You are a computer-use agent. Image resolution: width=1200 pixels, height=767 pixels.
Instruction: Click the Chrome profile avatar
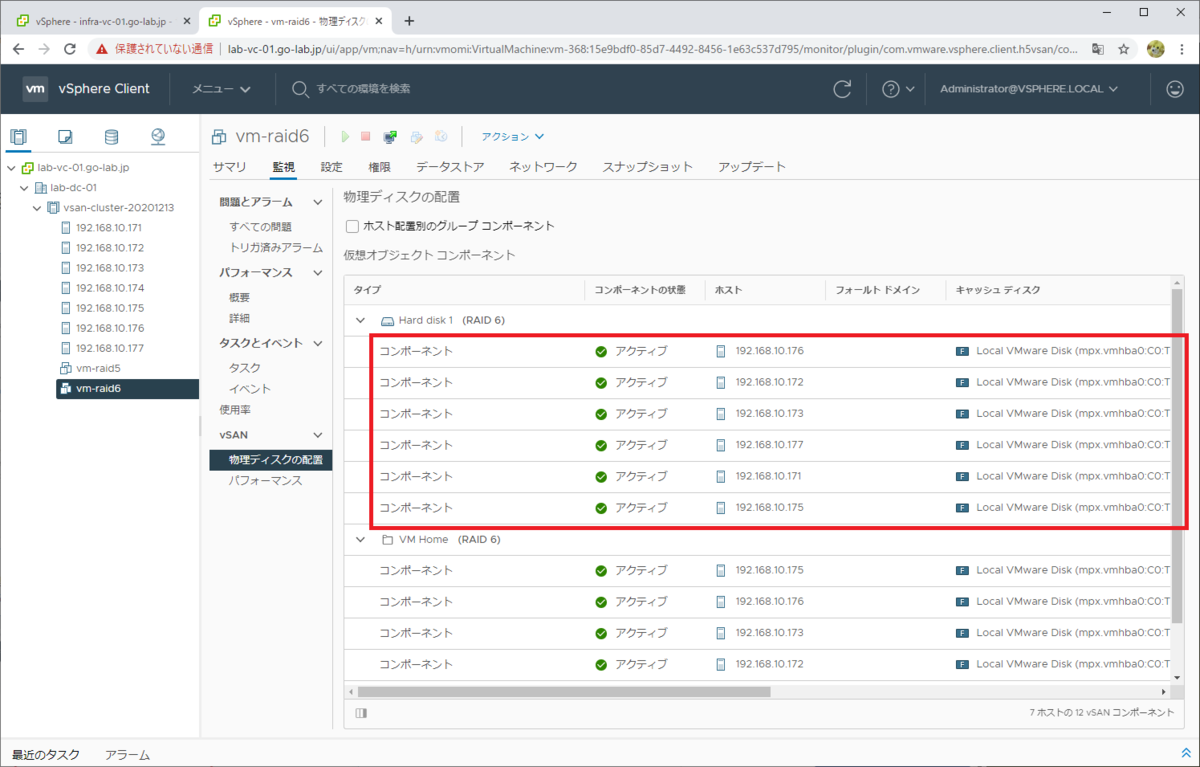1155,48
